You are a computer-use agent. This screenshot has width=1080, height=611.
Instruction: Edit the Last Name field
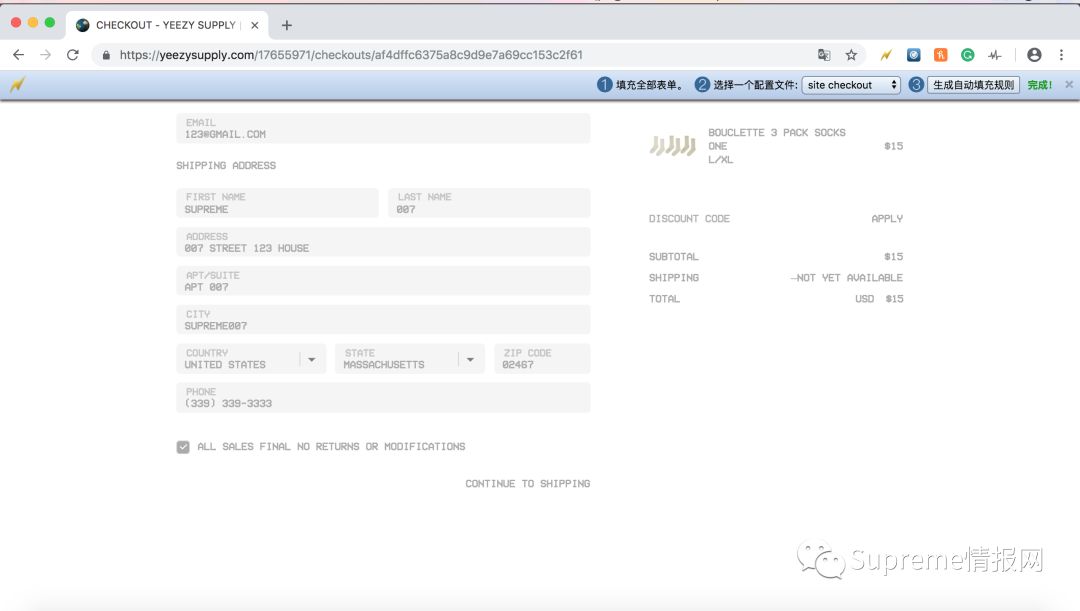pyautogui.click(x=489, y=203)
